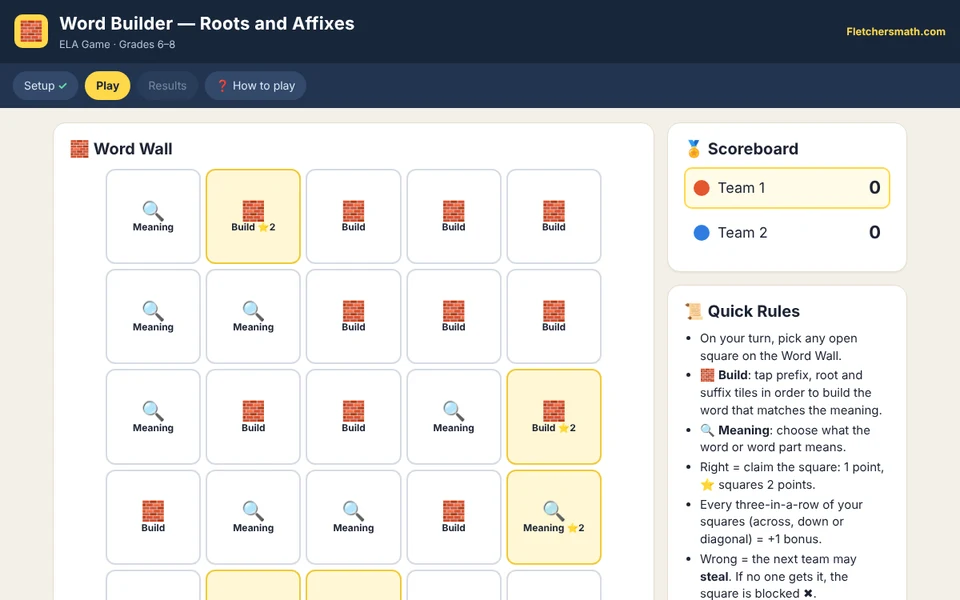Image resolution: width=960 pixels, height=600 pixels.
Task: Choose second-row first-column Meaning tile
Action: (x=153, y=317)
